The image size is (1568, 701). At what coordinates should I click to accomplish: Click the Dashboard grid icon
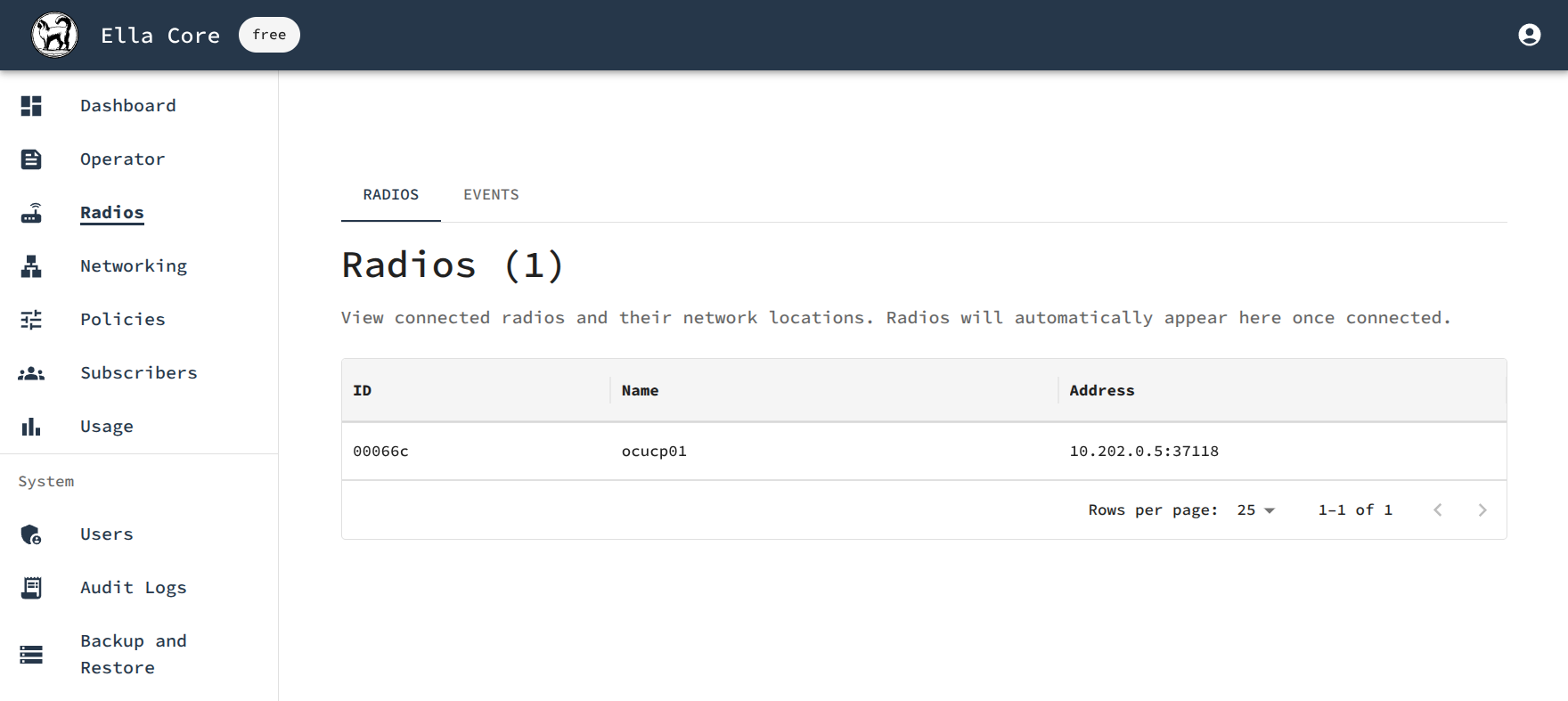(x=31, y=106)
